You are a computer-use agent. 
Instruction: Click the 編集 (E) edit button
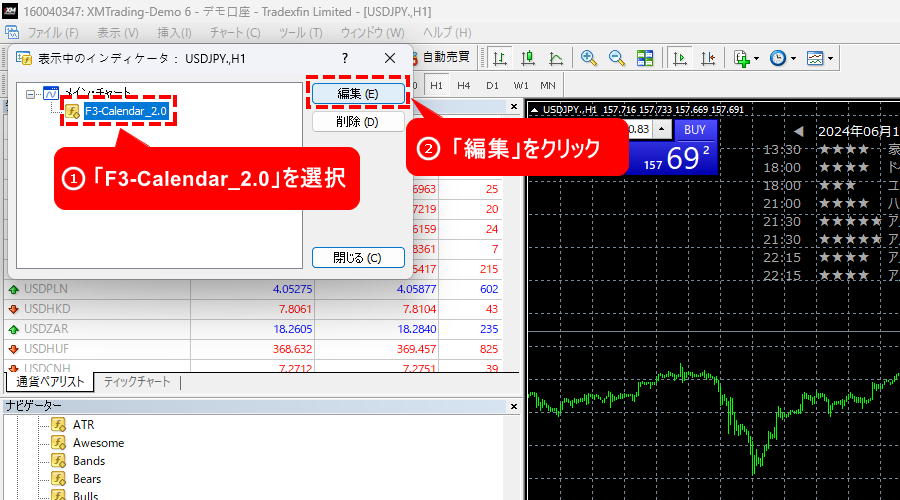click(x=358, y=93)
